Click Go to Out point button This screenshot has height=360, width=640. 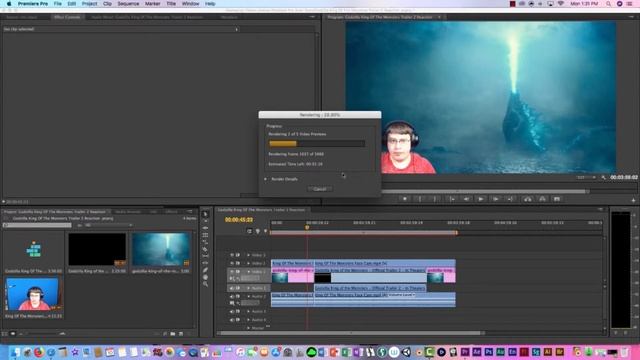point(510,199)
